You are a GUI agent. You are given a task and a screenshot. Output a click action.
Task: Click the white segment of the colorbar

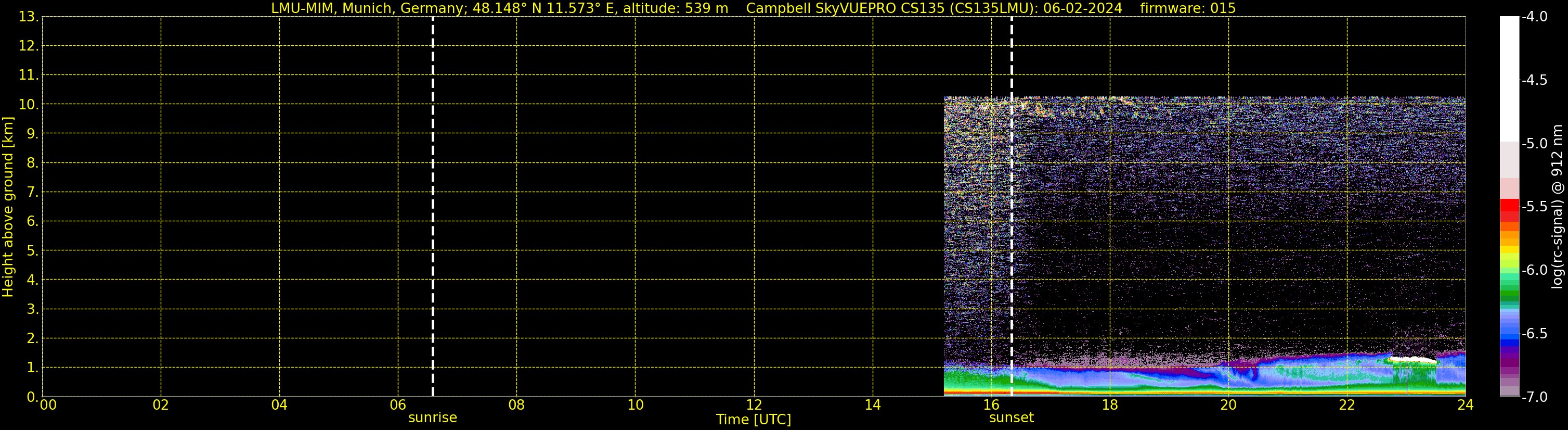point(1509,79)
